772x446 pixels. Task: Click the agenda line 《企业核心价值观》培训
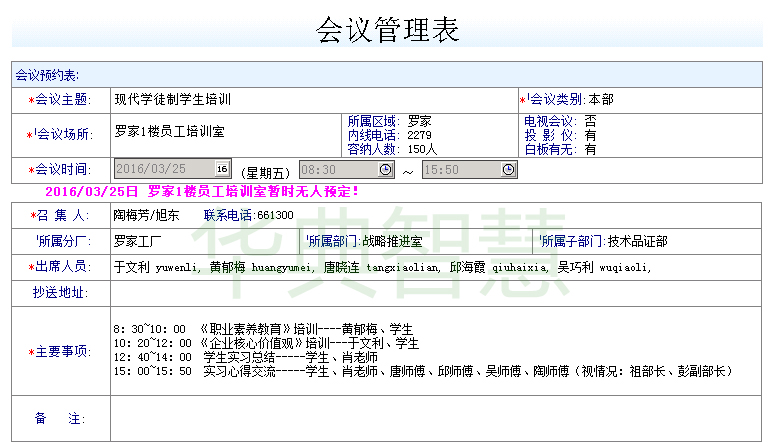(x=266, y=343)
